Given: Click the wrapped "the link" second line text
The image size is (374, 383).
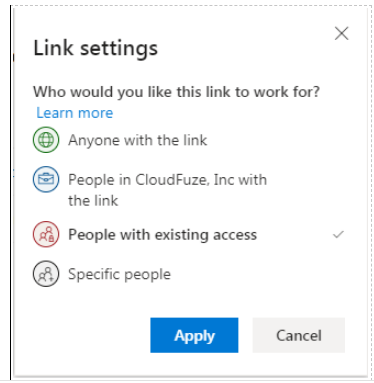Looking at the screenshot, I should 93,201.
